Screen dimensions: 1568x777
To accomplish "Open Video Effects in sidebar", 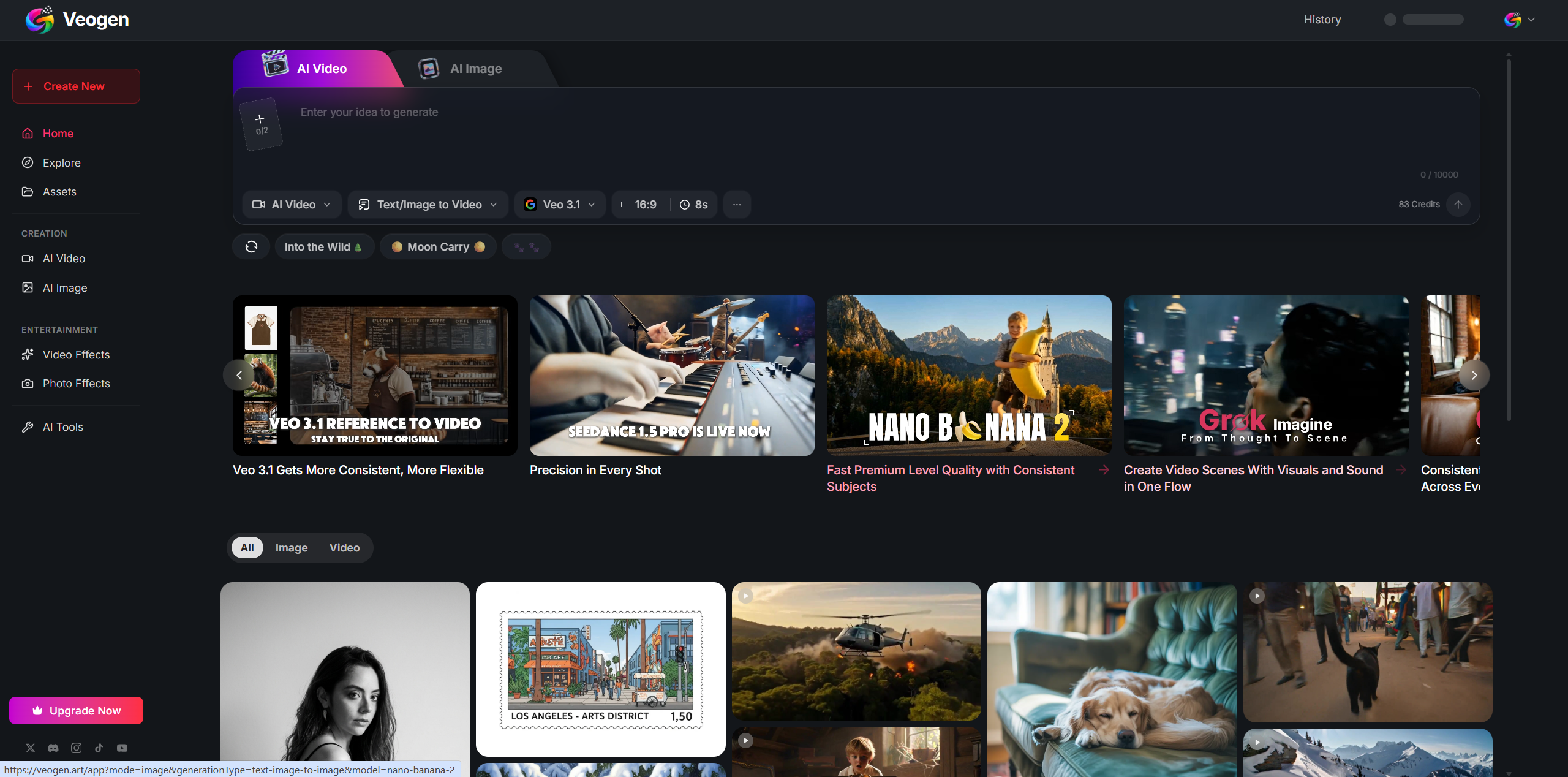I will (x=76, y=355).
